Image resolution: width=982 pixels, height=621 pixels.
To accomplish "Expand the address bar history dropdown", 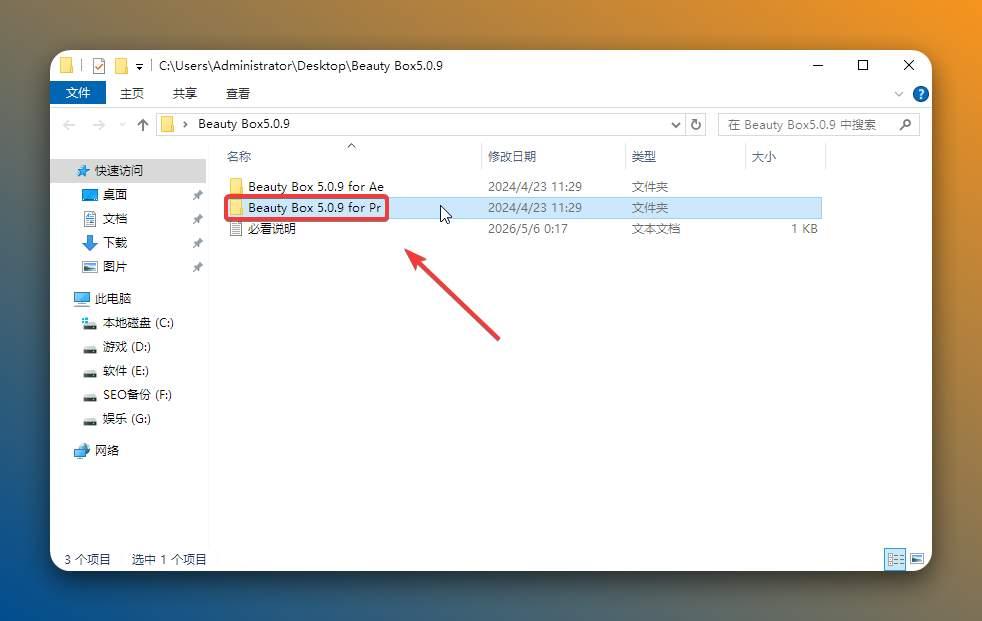I will [676, 125].
